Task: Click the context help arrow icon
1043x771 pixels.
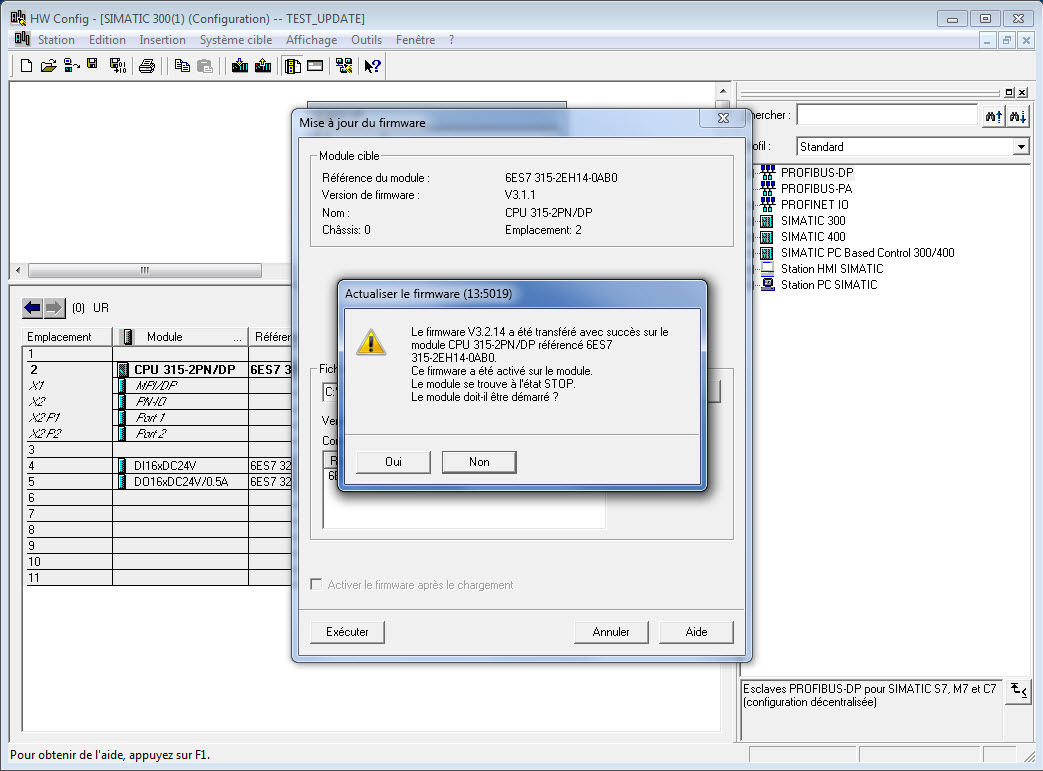Action: click(x=372, y=66)
